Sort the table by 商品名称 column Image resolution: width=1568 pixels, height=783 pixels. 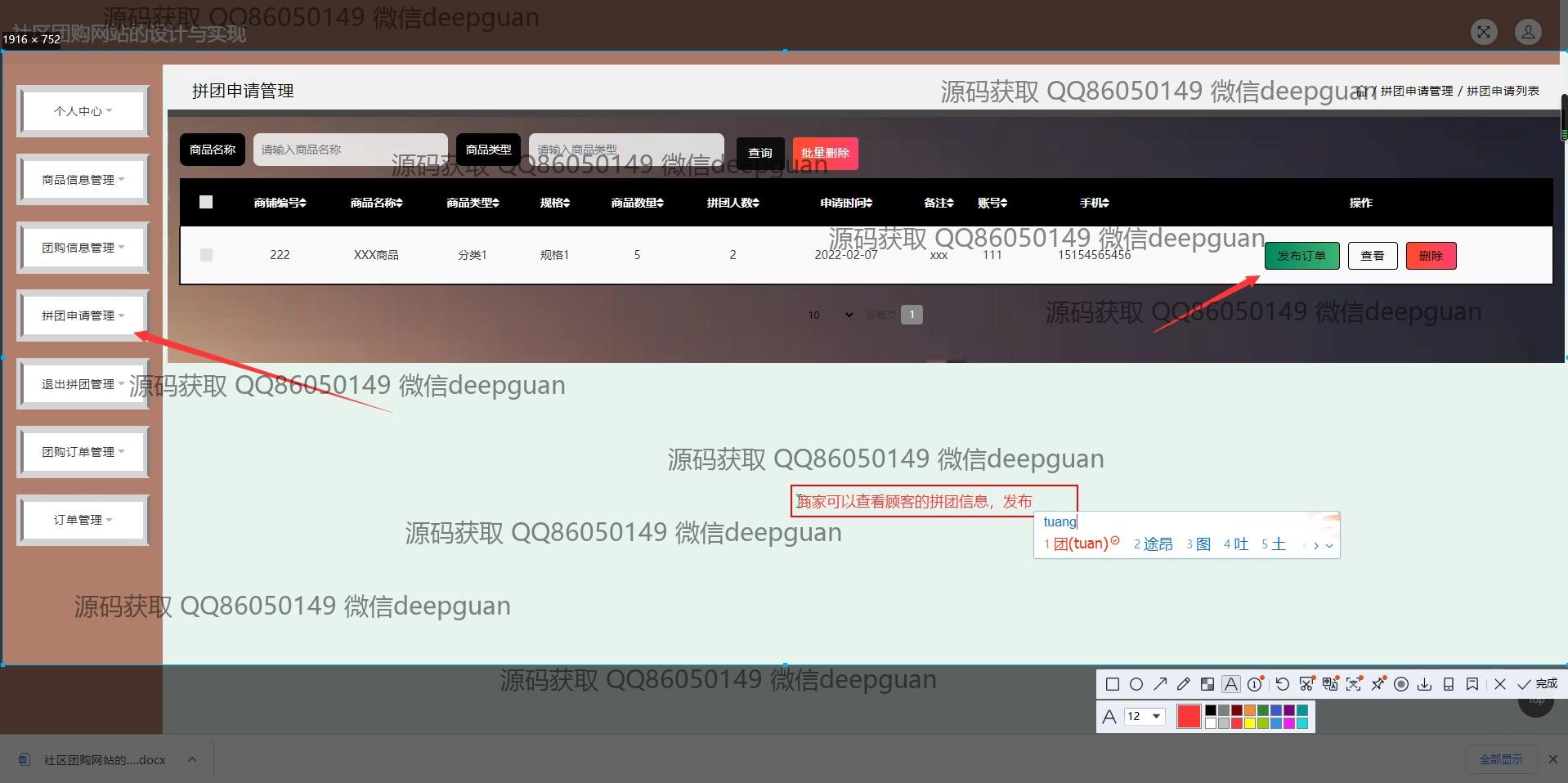point(376,203)
